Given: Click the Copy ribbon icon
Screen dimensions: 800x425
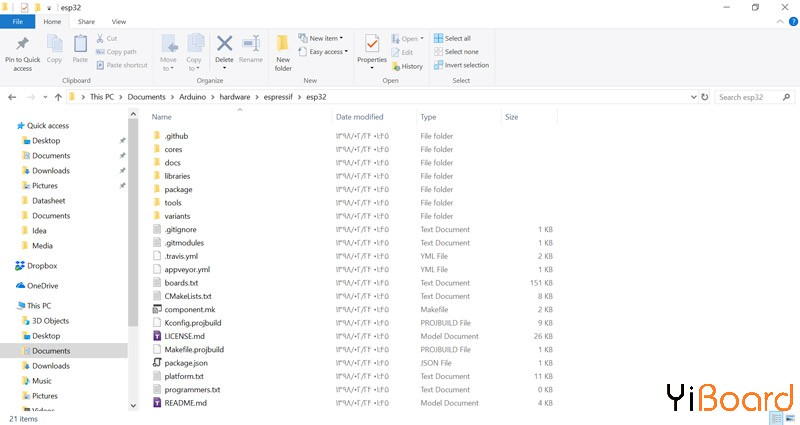Looking at the screenshot, I should tap(54, 44).
